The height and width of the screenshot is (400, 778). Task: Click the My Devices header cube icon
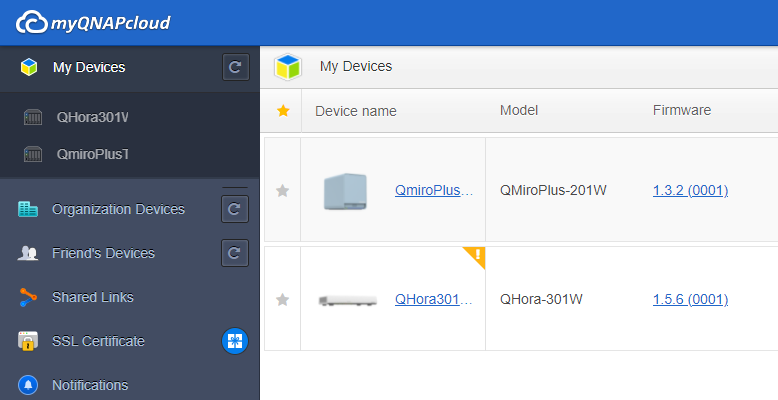coord(288,67)
